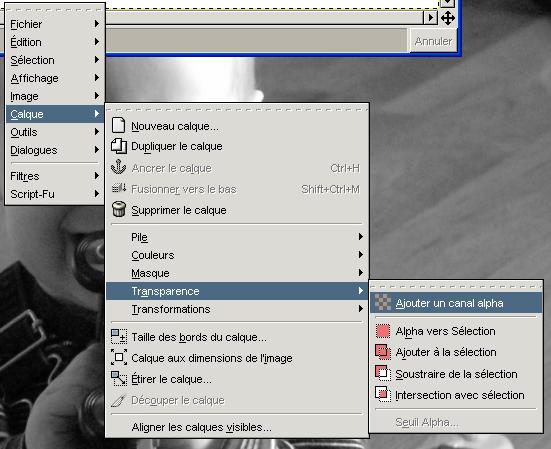Image resolution: width=551 pixels, height=449 pixels.
Task: Click the vertical scrollbar down arrow
Action: pyautogui.click(x=447, y=3)
